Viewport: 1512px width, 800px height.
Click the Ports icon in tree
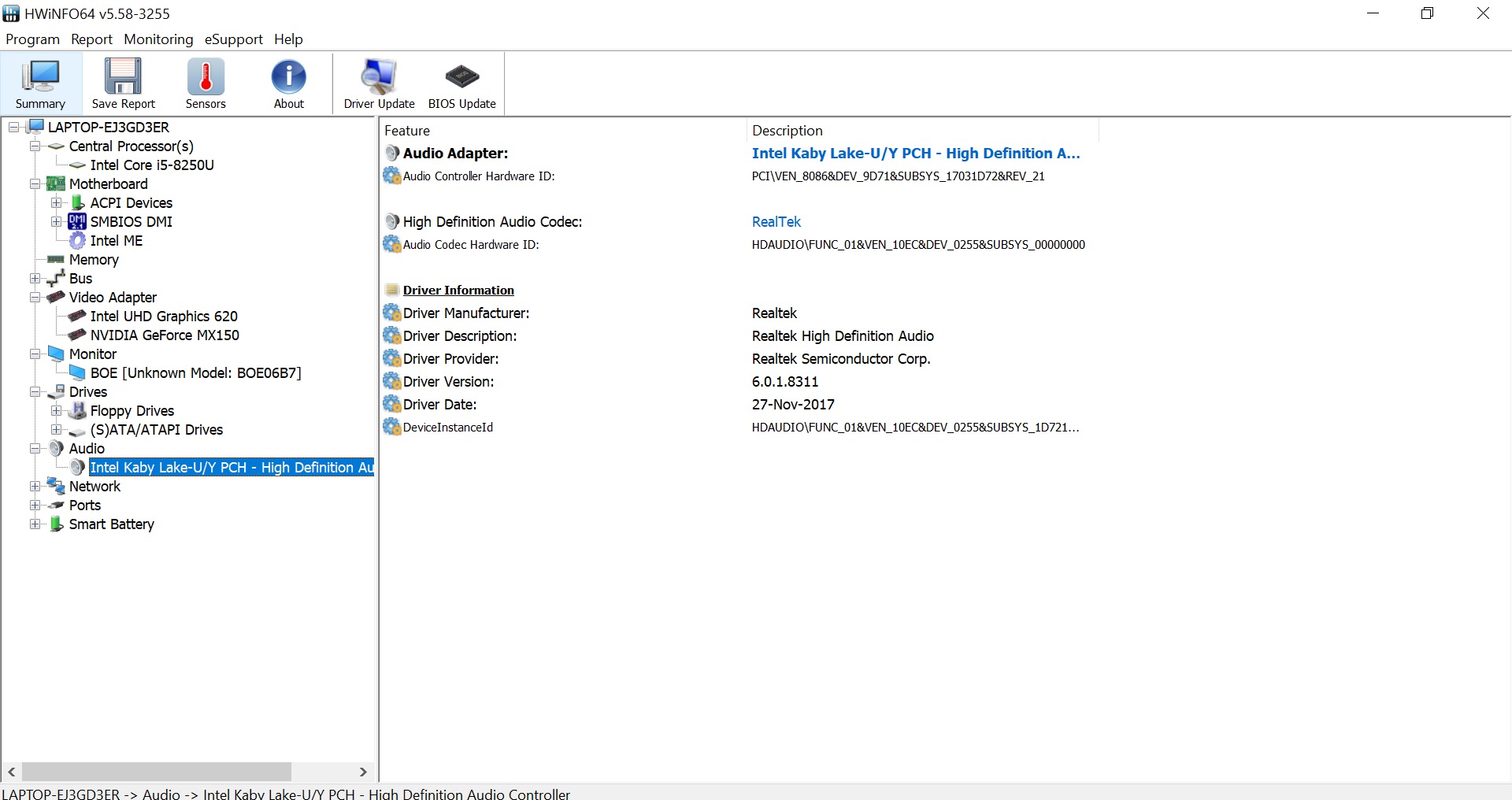coord(56,505)
